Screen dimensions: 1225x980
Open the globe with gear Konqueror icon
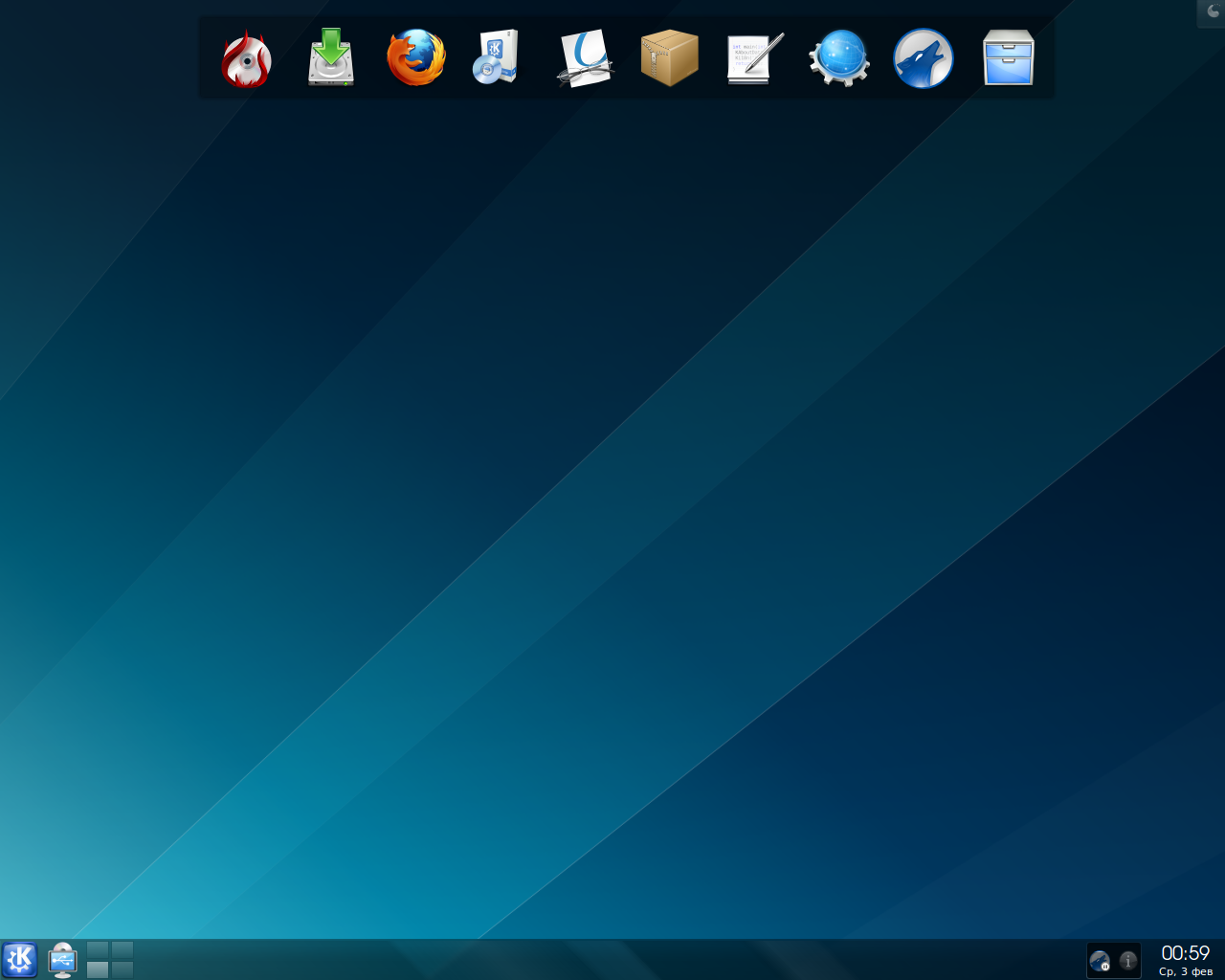tap(839, 57)
